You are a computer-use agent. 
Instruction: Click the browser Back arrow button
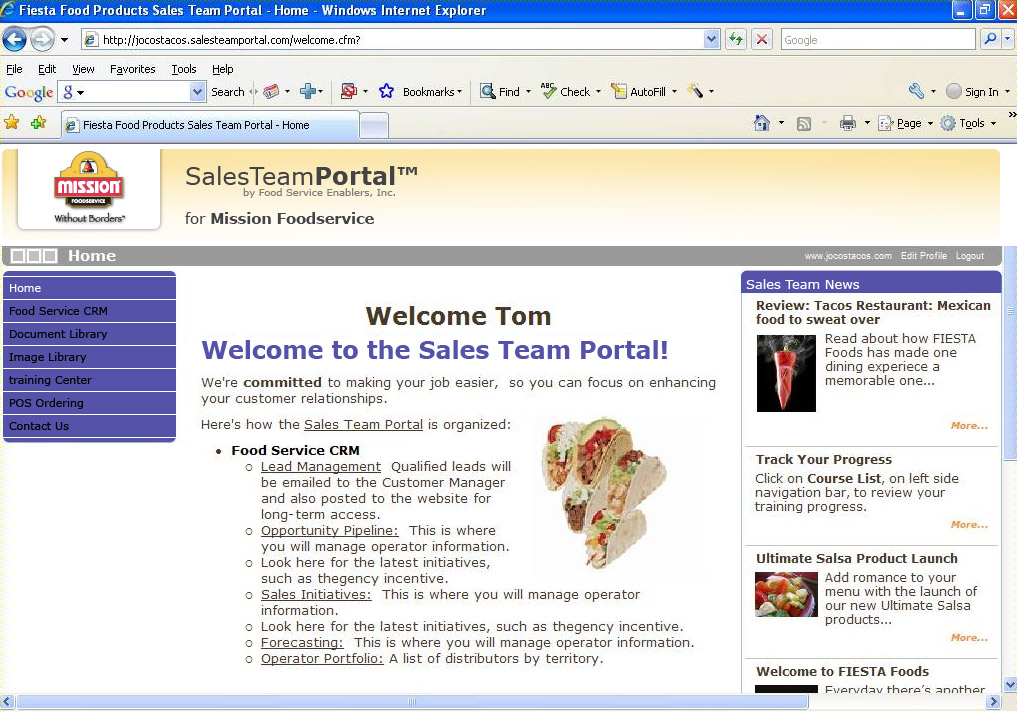click(15, 39)
